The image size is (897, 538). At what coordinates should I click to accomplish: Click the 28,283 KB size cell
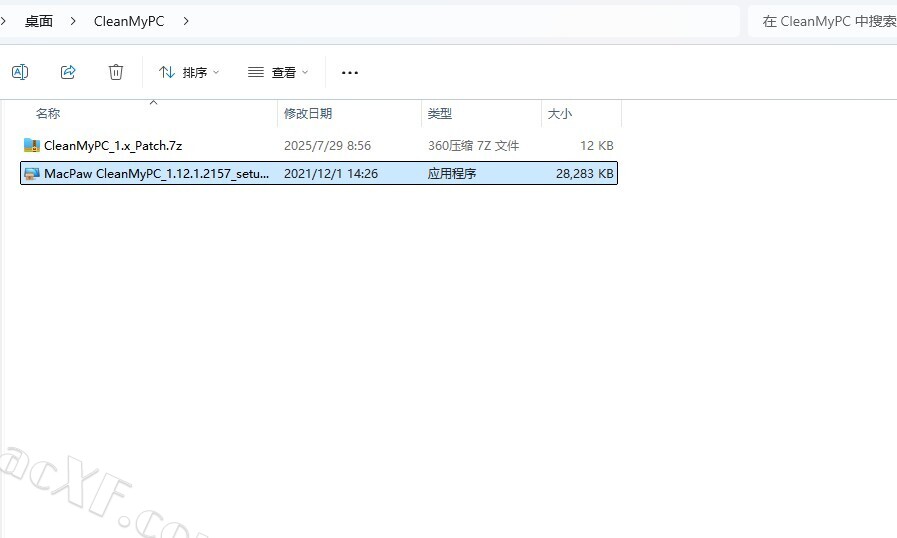pyautogui.click(x=585, y=173)
